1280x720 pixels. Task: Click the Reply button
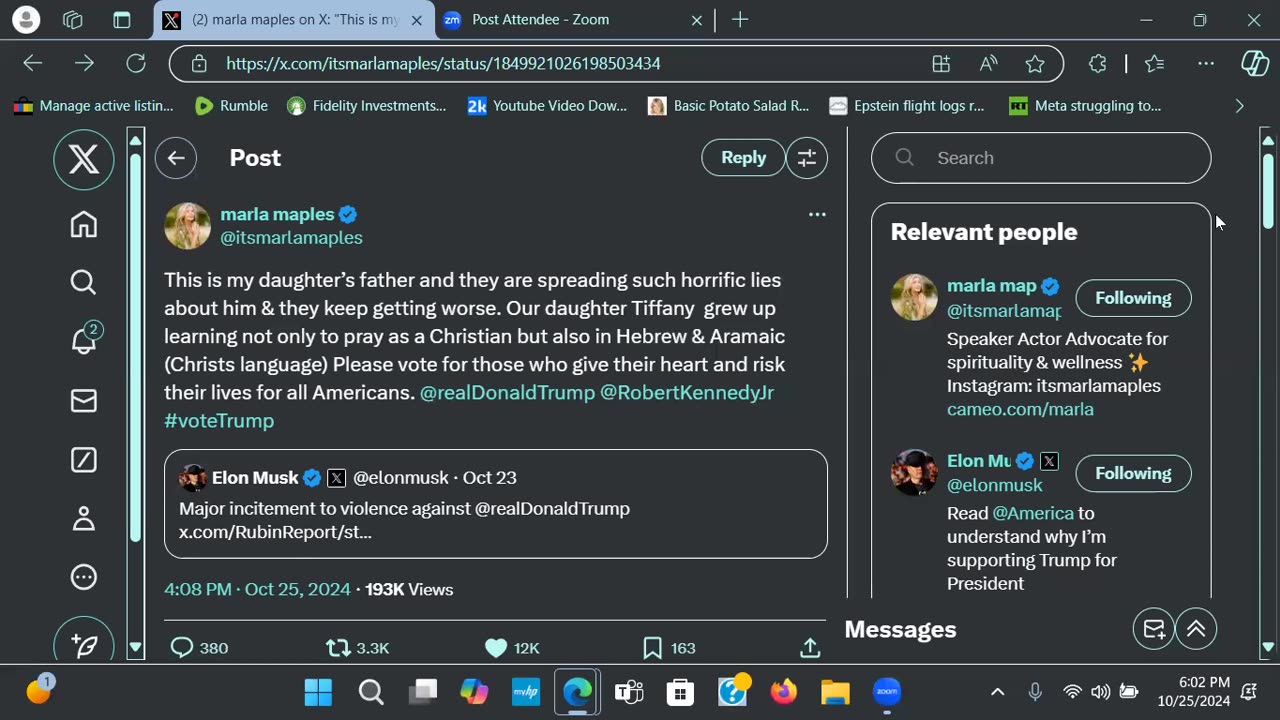pos(744,158)
